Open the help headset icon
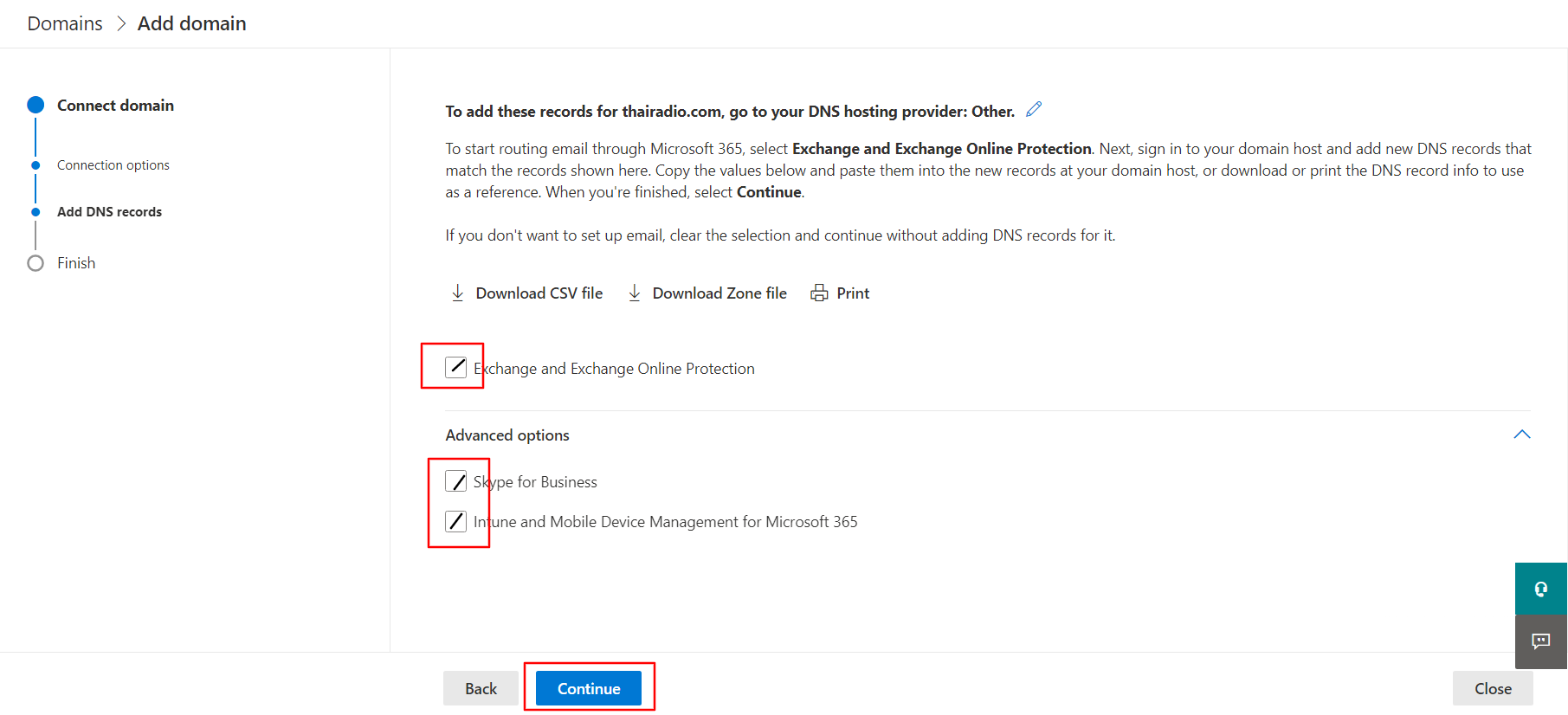Viewport: 1568px width, 715px height. 1540,589
